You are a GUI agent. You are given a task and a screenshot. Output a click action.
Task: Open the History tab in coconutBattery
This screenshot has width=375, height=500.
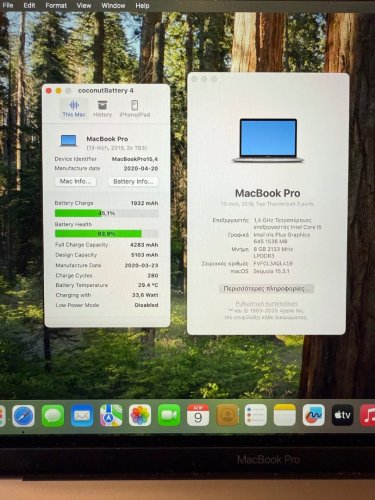click(102, 109)
